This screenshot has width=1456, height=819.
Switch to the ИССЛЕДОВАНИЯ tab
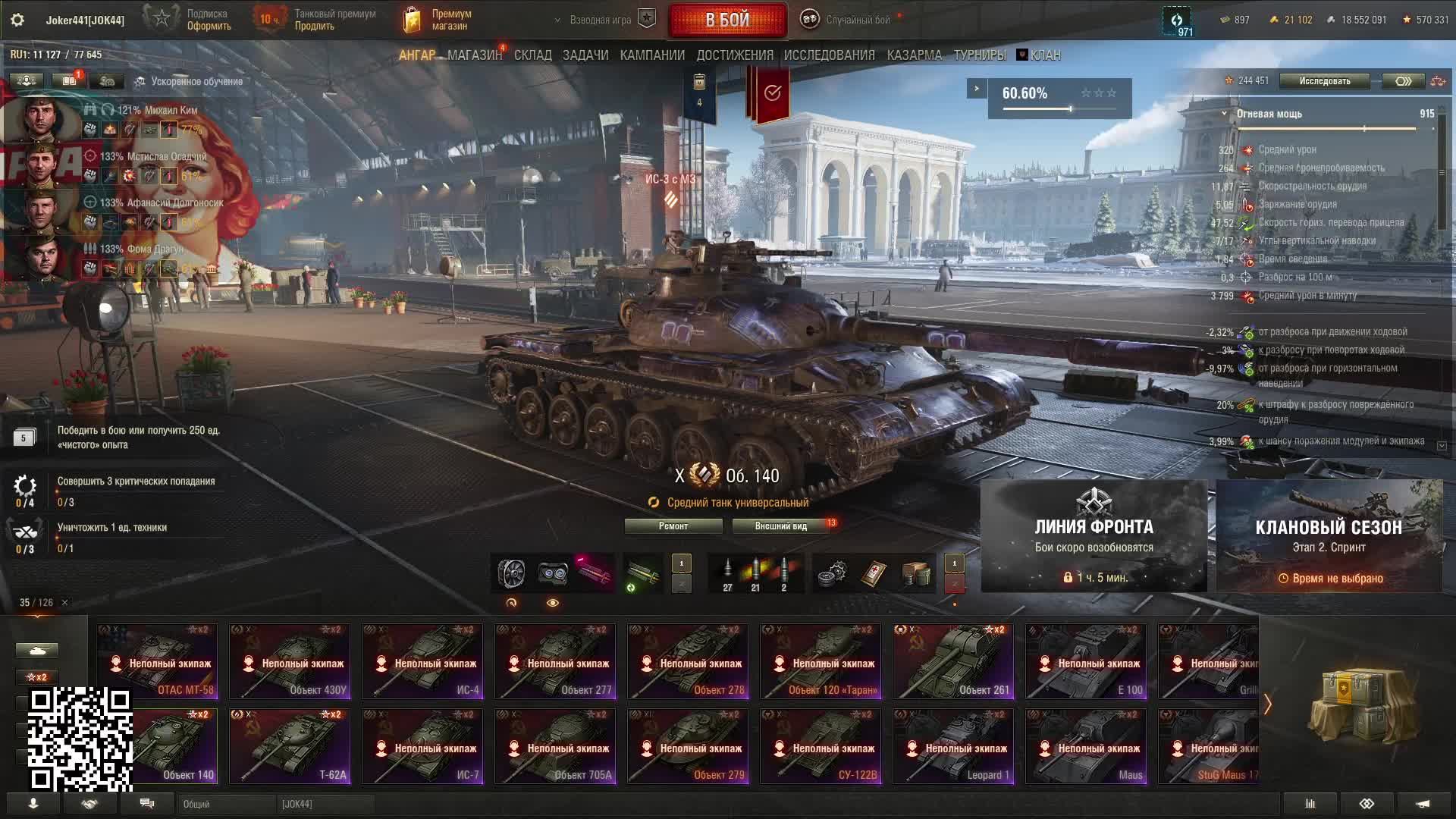coord(829,55)
